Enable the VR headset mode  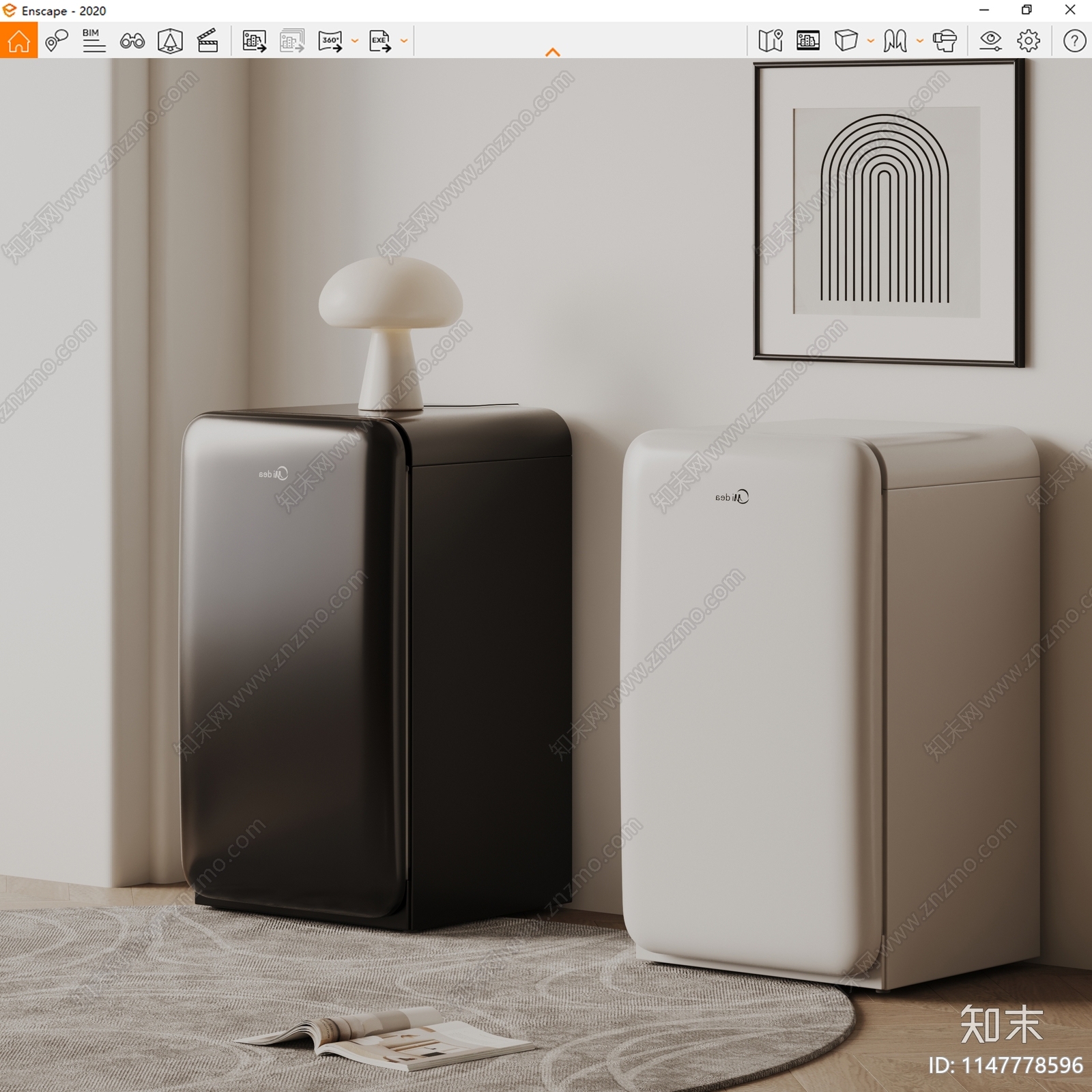tap(945, 41)
